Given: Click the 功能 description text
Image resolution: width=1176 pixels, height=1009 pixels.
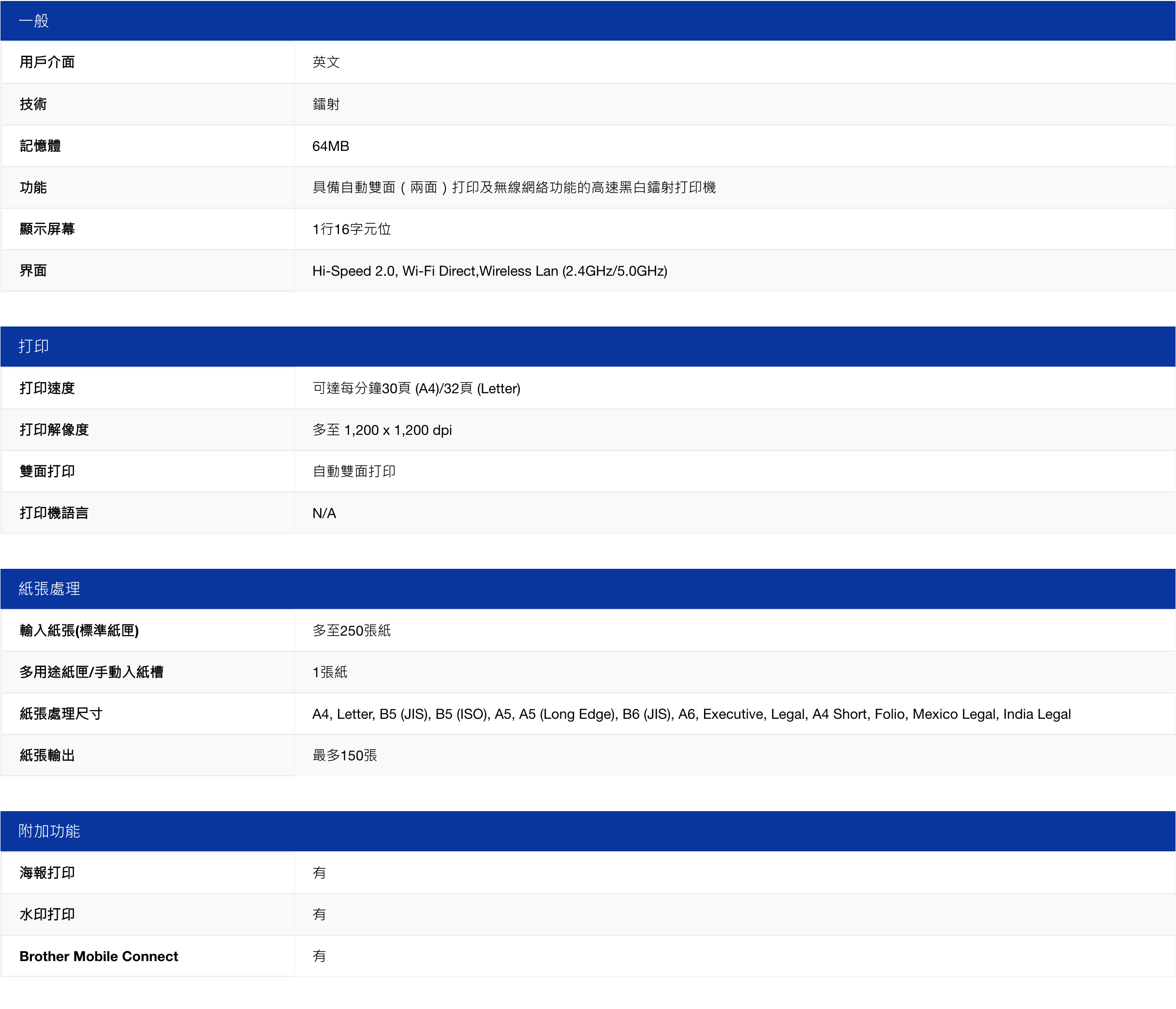Looking at the screenshot, I should tap(514, 187).
